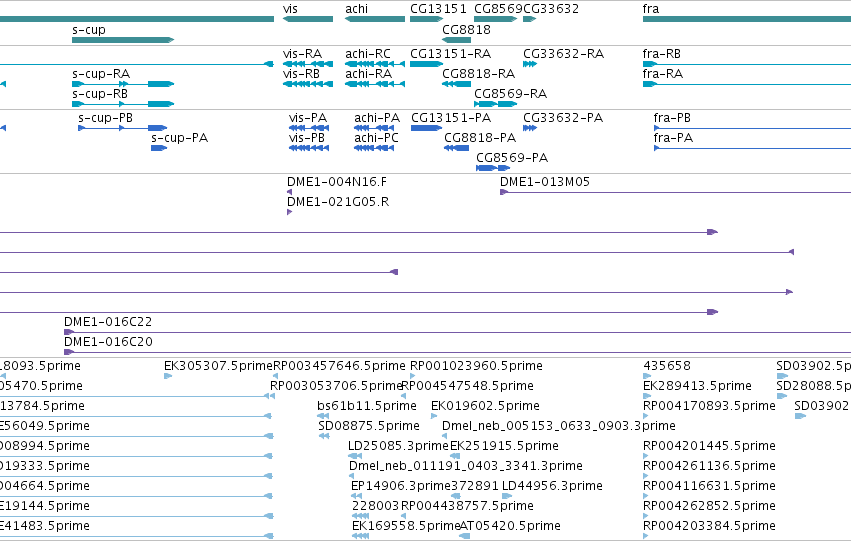Screen dimensions: 851x541
Task: Select the CG8569-RA transcript label
Action: 511,94
